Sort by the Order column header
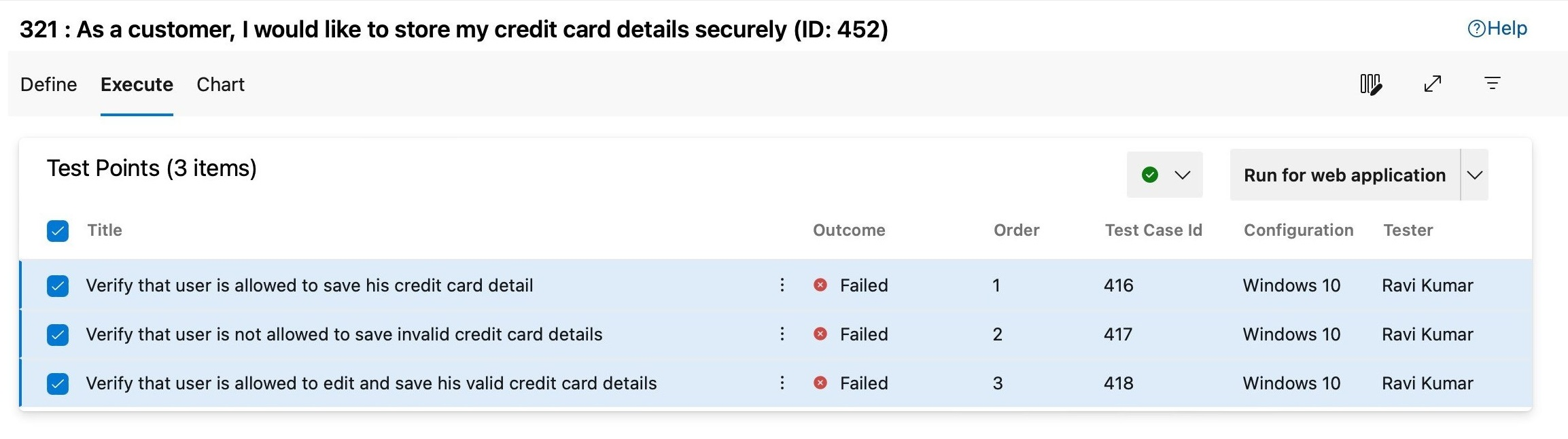 pos(1016,230)
